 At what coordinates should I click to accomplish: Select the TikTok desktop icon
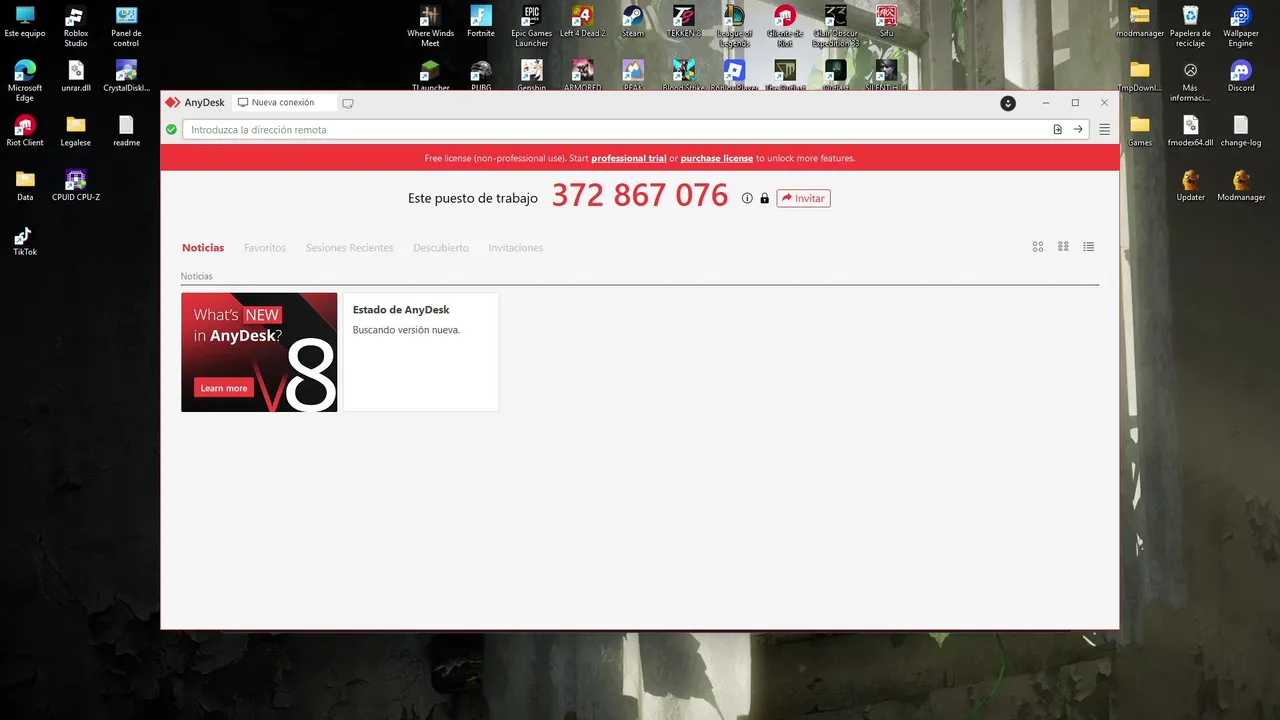(25, 240)
